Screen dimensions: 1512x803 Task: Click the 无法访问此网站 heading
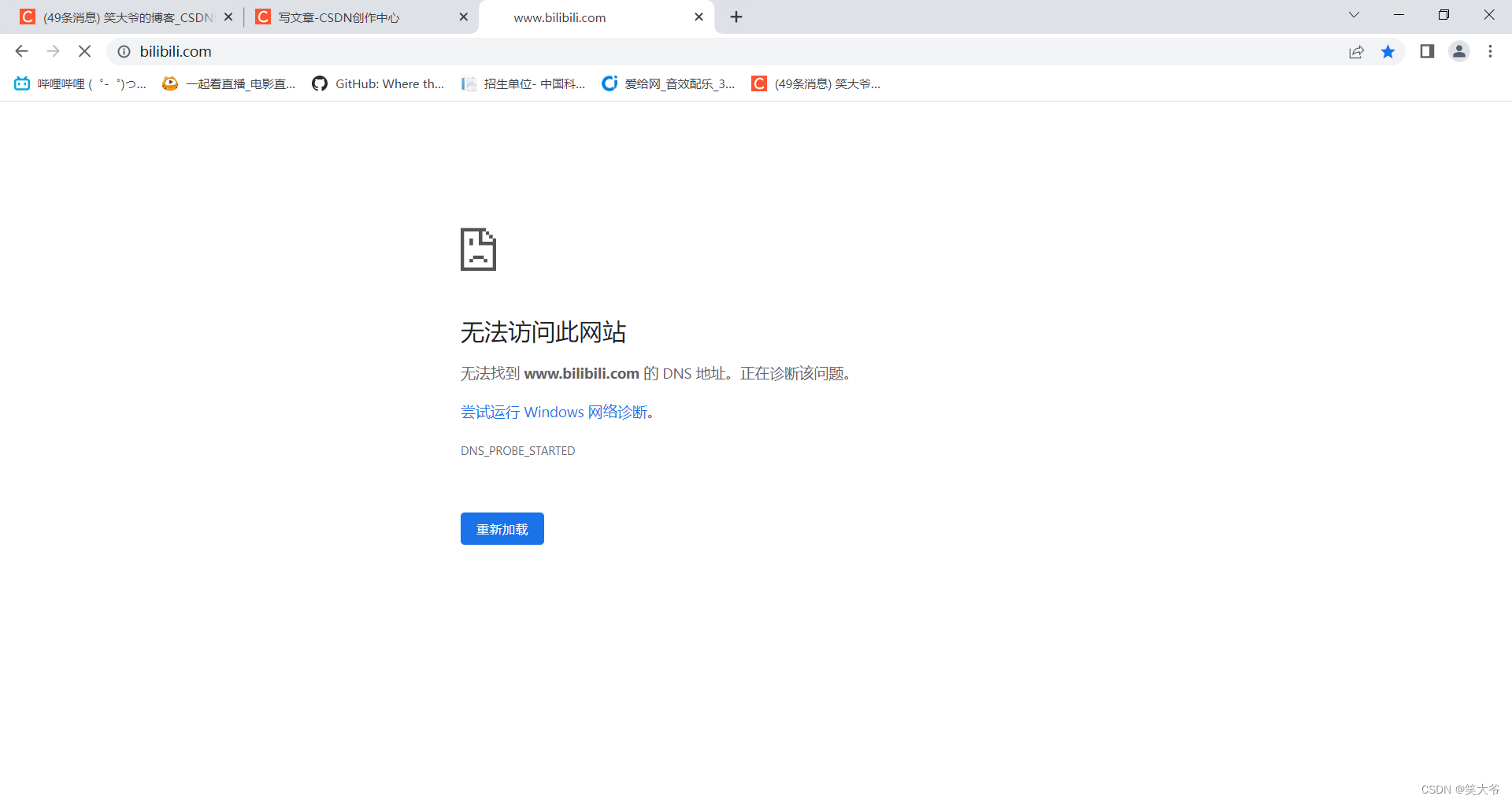(543, 332)
